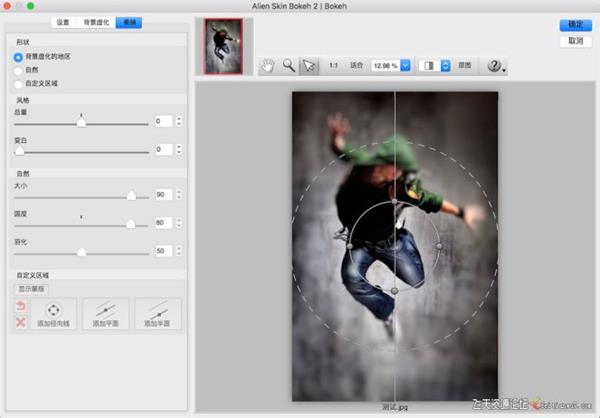600x418 pixels.
Task: Click the red X delete region icon
Action: (x=21, y=322)
